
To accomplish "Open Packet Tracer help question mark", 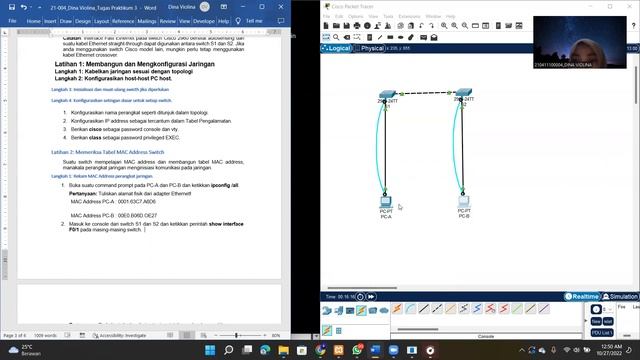I will (x=633, y=26).
